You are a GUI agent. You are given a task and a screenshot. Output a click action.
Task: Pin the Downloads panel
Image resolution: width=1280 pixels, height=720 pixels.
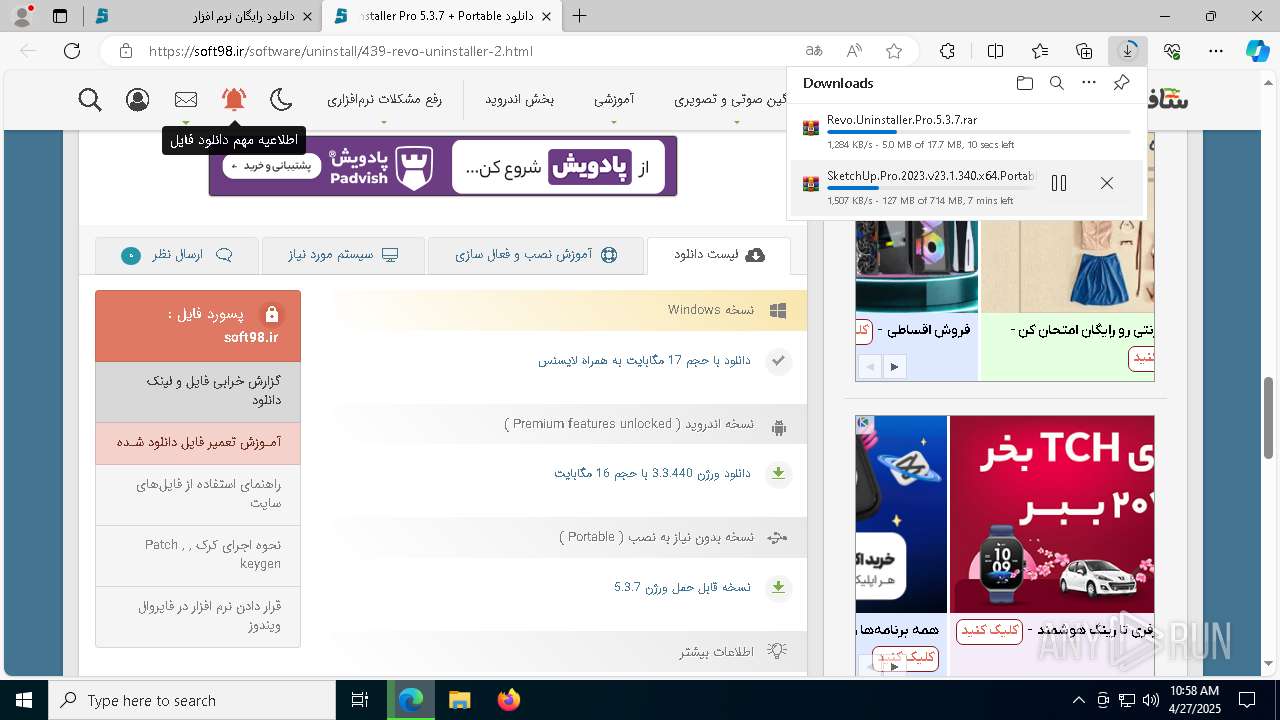click(x=1122, y=83)
